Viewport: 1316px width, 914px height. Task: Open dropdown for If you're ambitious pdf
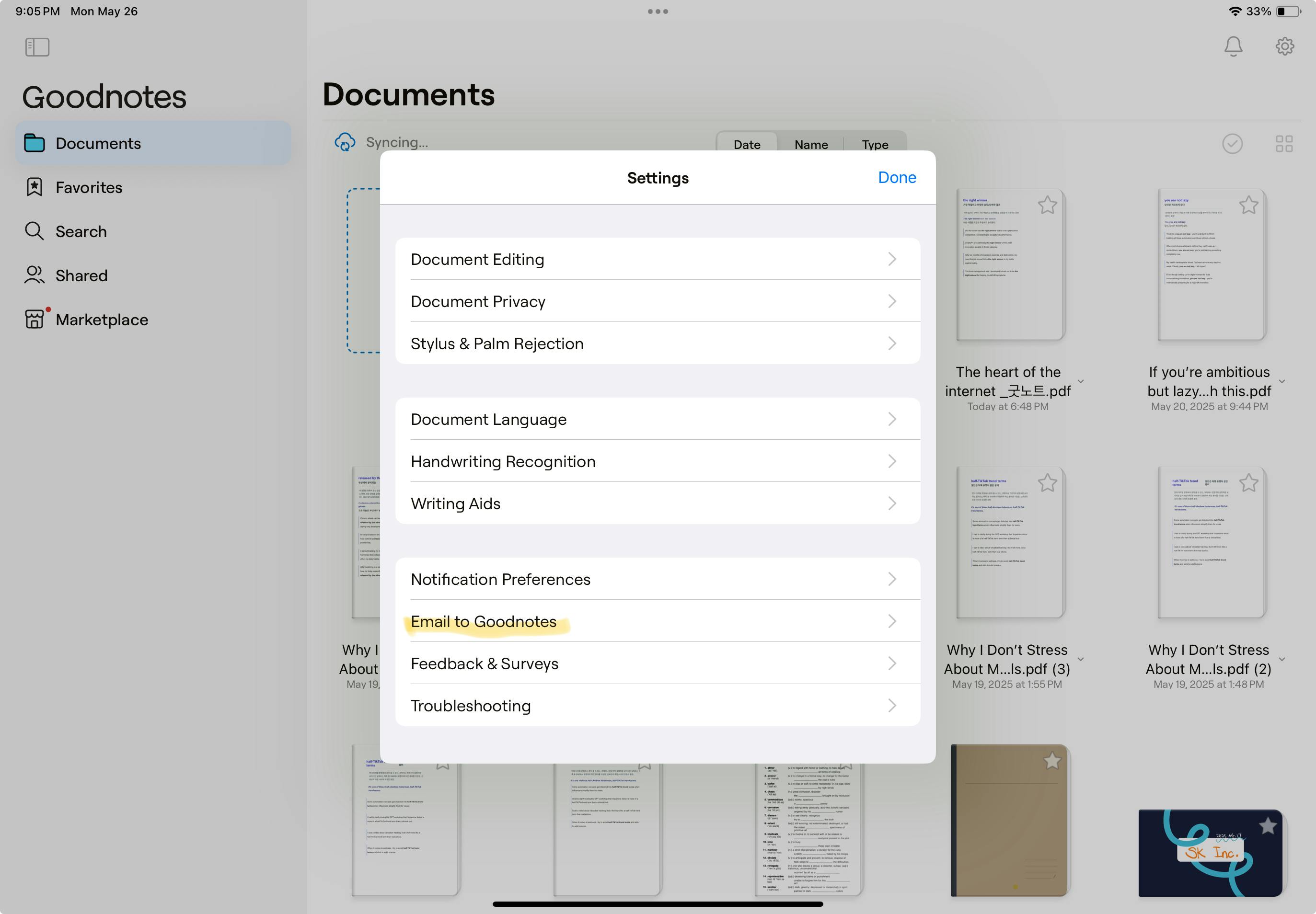tap(1282, 381)
